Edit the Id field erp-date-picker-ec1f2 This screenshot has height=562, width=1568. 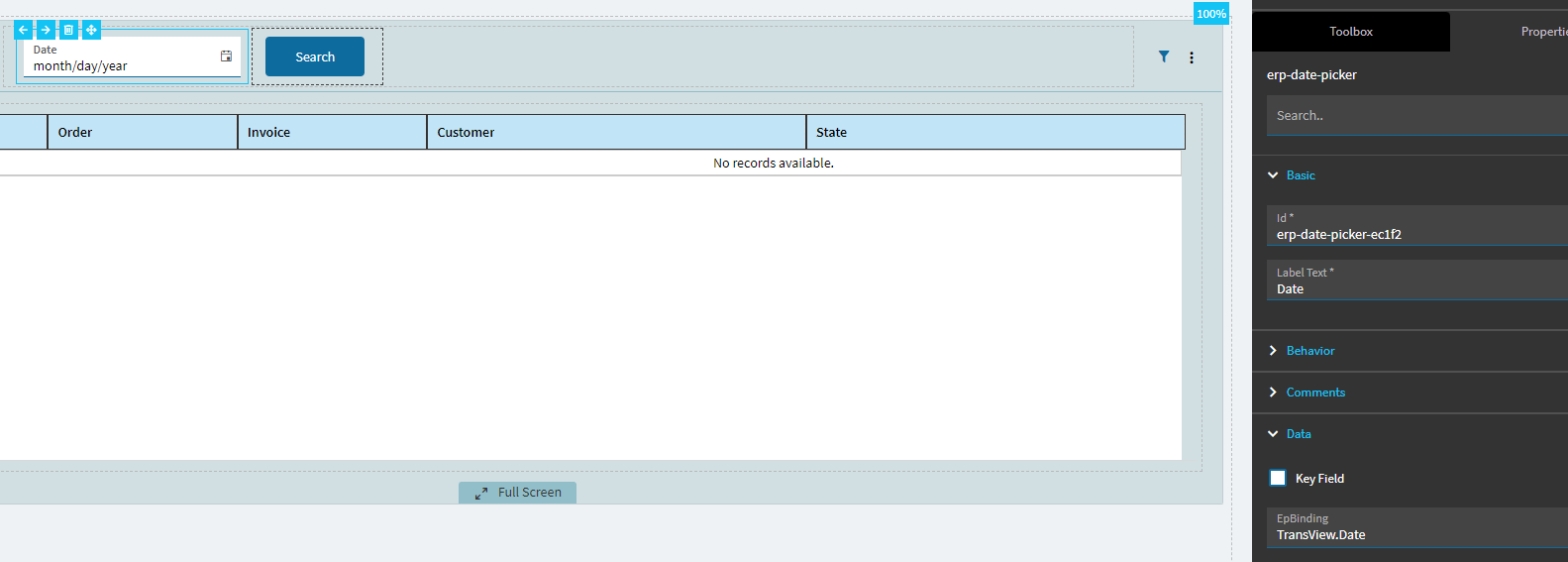[x=1417, y=226]
